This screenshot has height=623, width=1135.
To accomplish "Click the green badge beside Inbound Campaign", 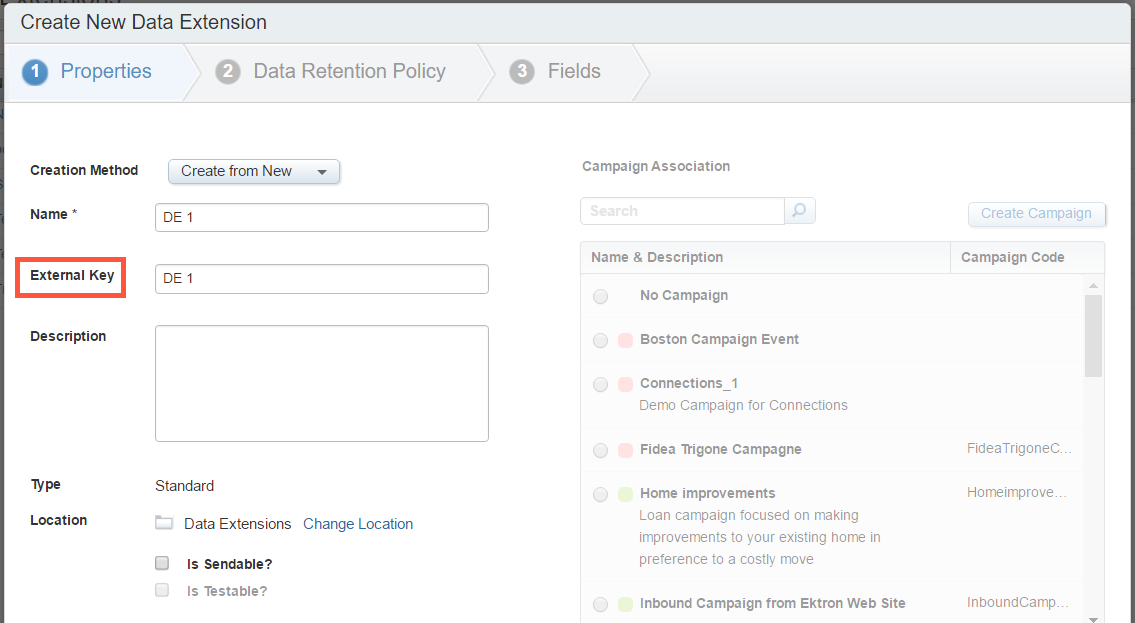I will pos(626,604).
